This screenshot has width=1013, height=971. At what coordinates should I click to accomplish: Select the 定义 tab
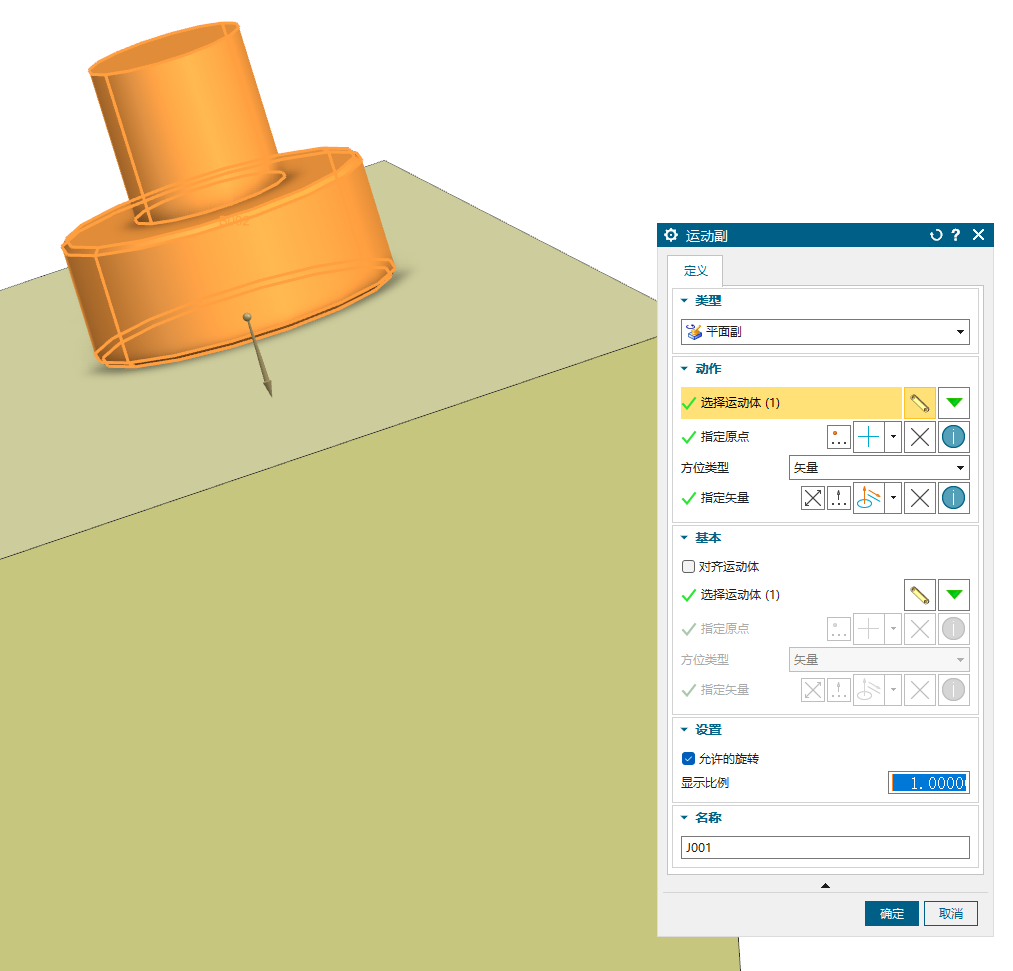pyautogui.click(x=695, y=271)
